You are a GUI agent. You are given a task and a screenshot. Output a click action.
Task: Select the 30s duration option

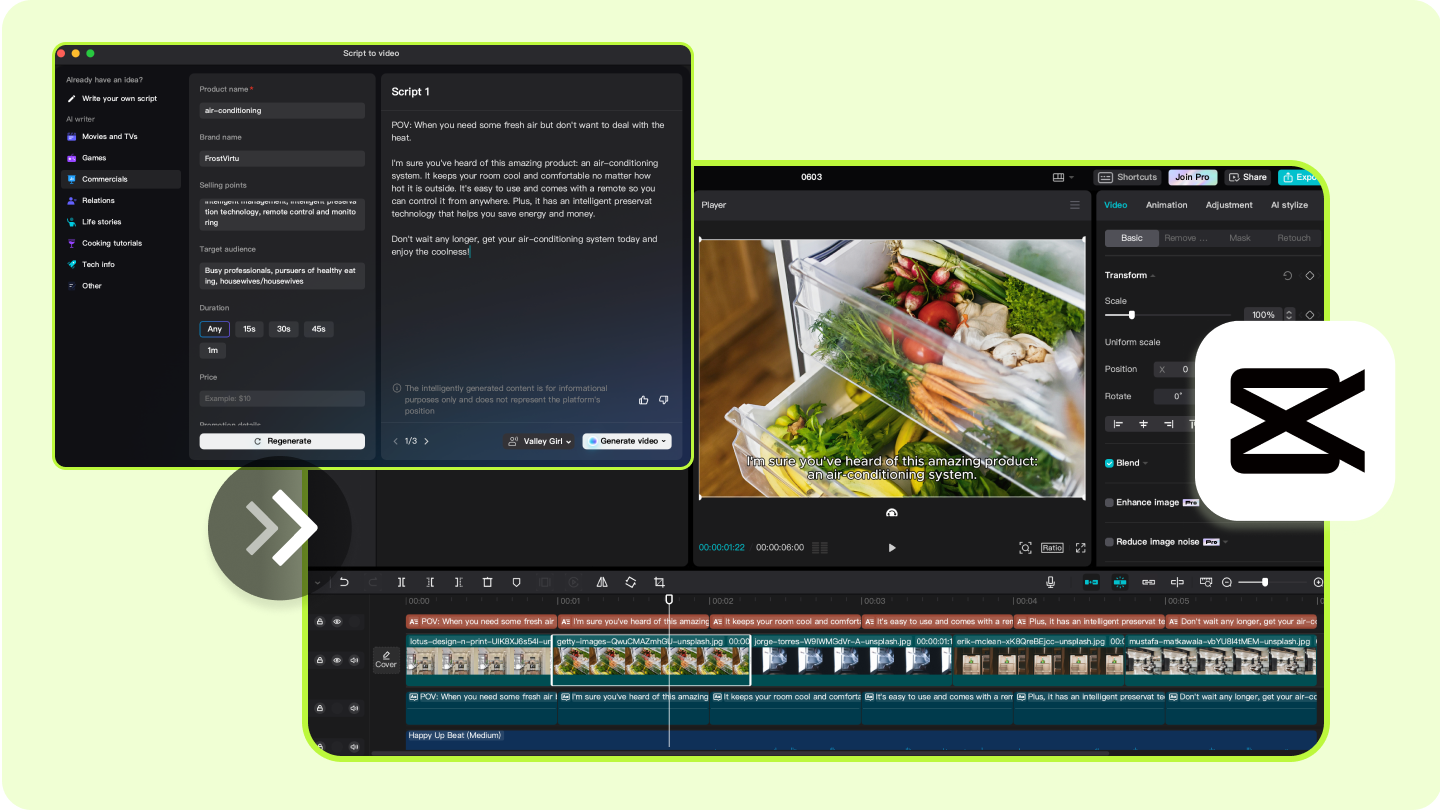tap(284, 329)
